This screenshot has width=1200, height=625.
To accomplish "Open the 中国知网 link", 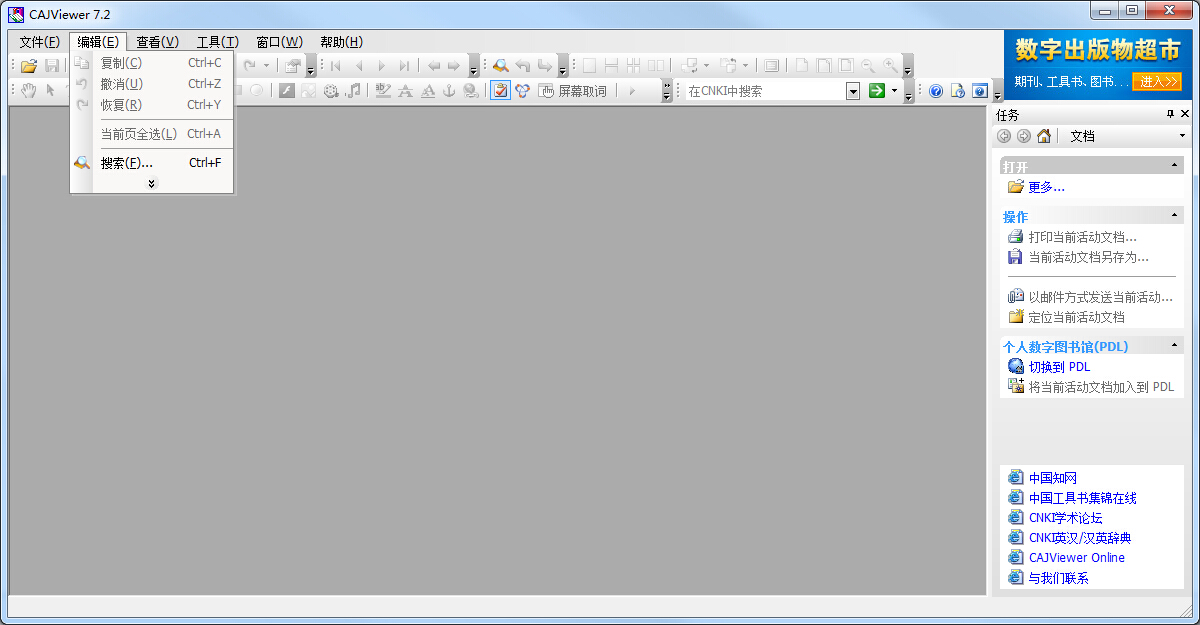I will point(1053,478).
